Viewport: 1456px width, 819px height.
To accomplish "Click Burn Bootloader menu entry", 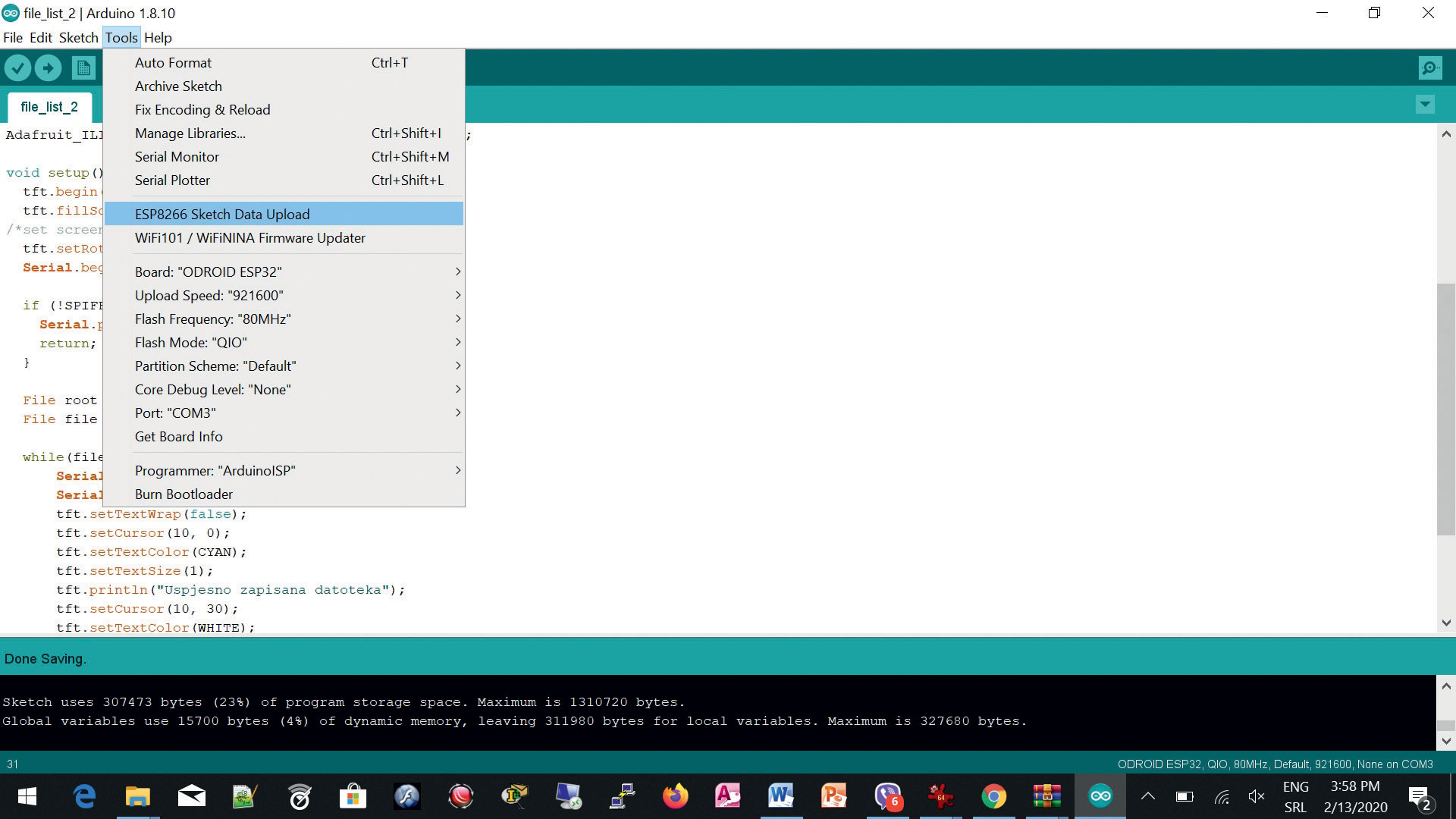I will point(284,494).
